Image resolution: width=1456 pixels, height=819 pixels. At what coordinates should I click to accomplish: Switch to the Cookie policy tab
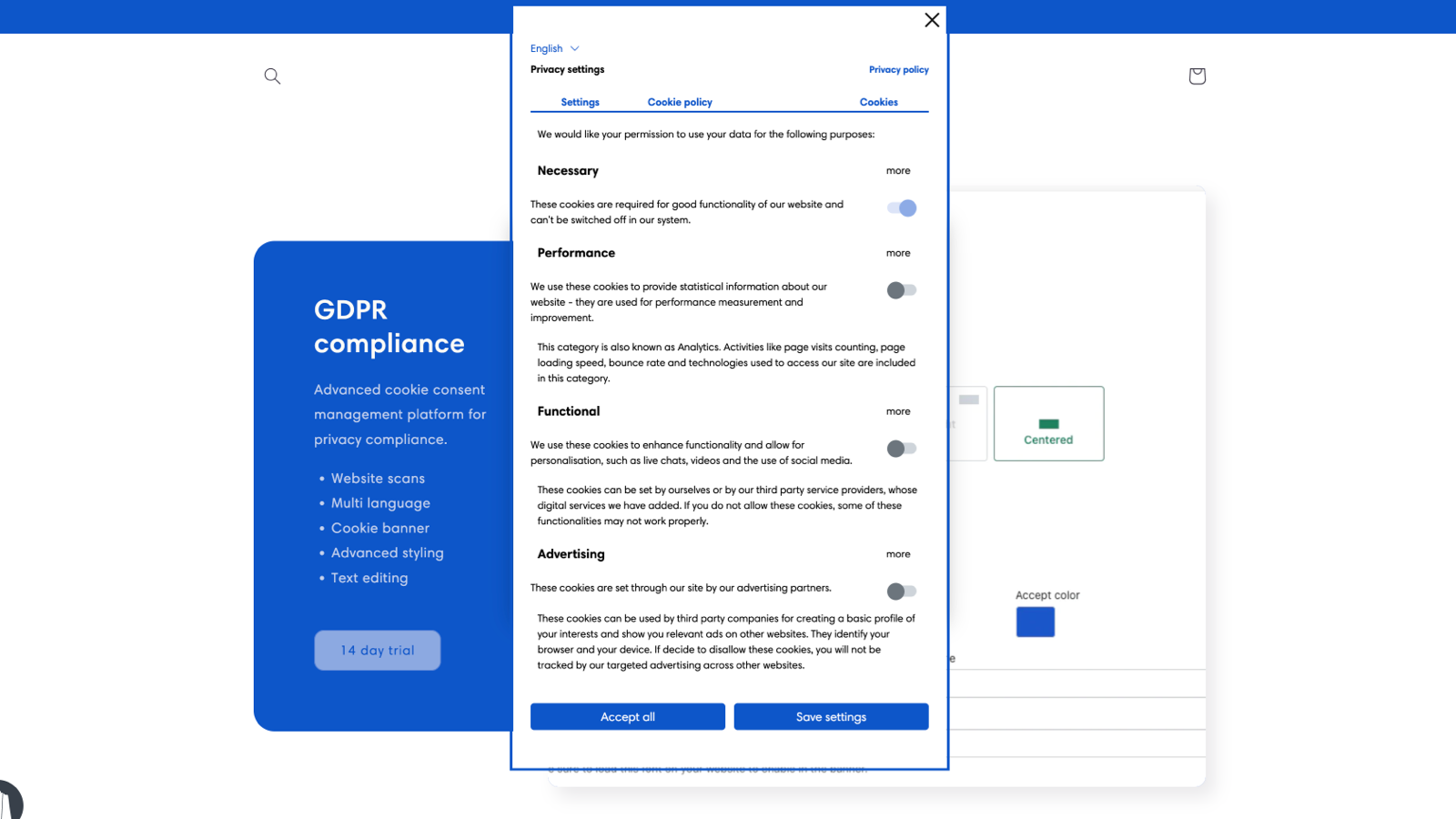(679, 102)
